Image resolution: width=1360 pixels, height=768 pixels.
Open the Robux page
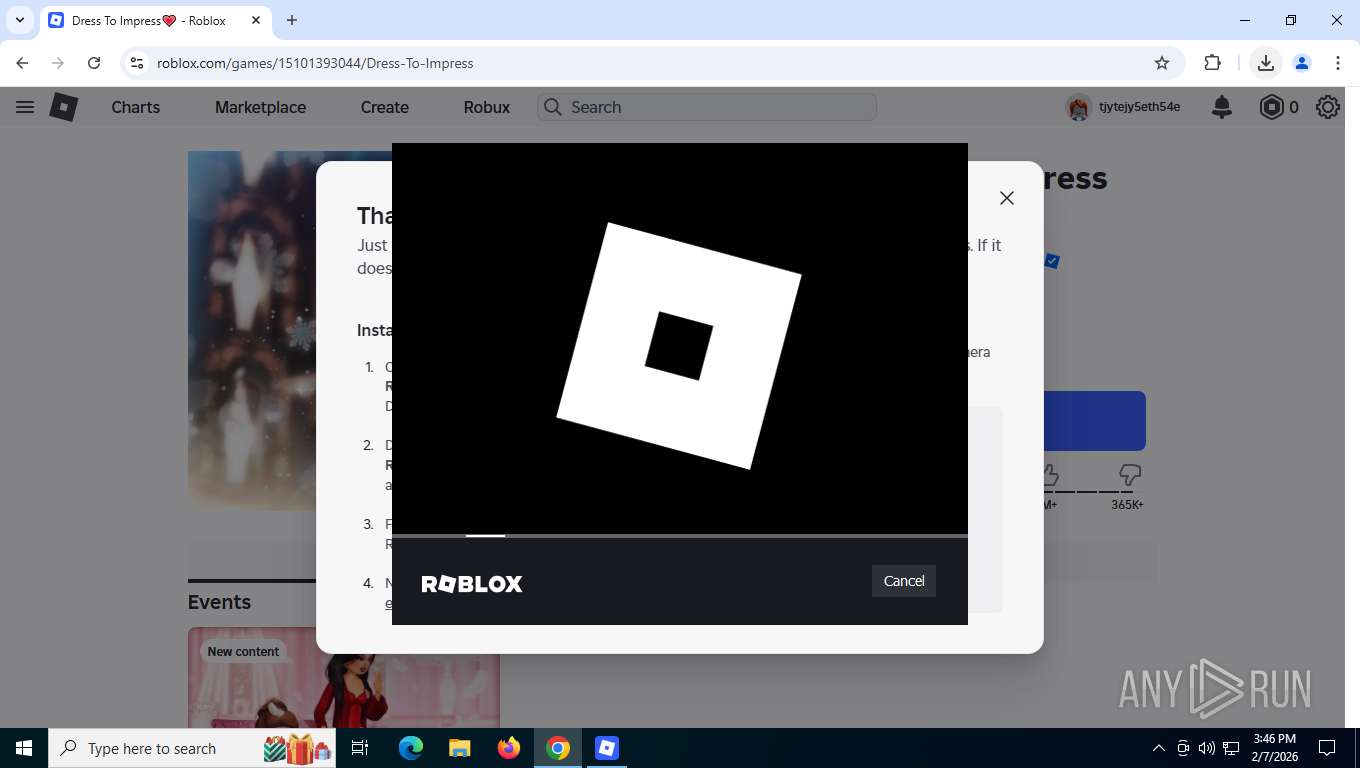[487, 107]
